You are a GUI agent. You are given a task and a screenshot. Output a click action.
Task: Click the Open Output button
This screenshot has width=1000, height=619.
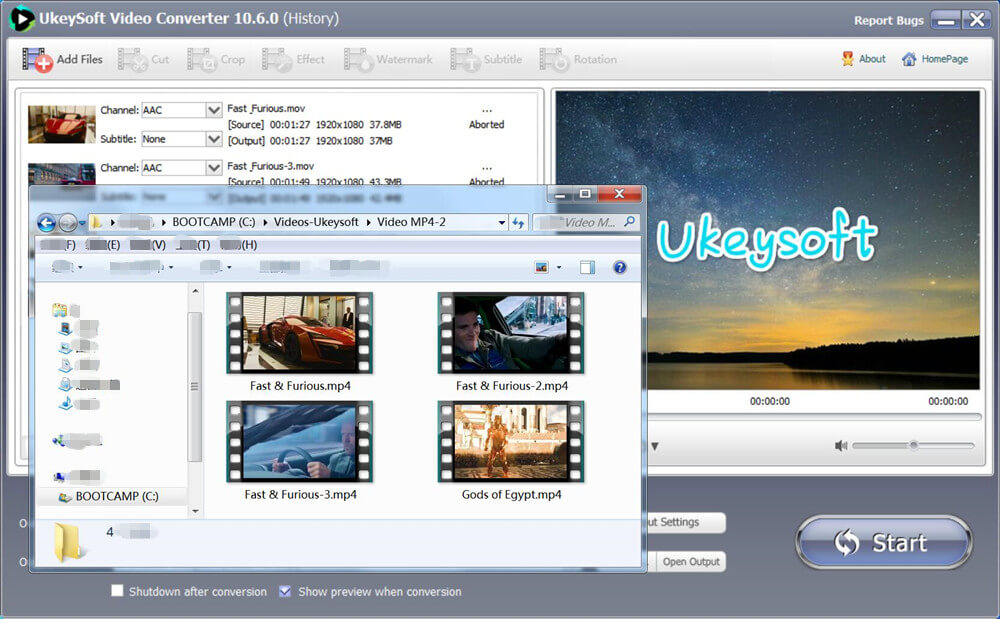691,562
